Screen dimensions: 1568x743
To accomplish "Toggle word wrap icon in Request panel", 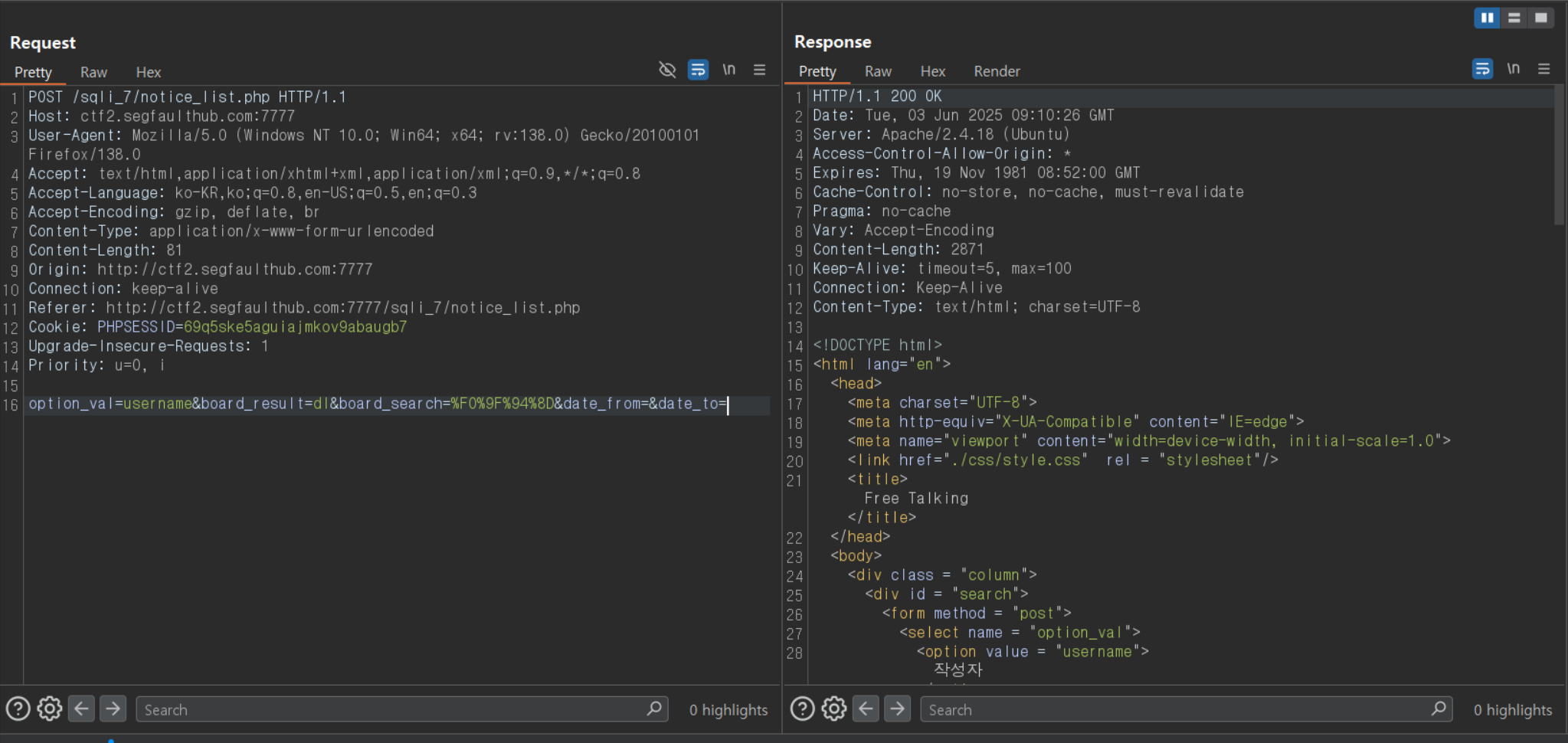I will tap(698, 70).
